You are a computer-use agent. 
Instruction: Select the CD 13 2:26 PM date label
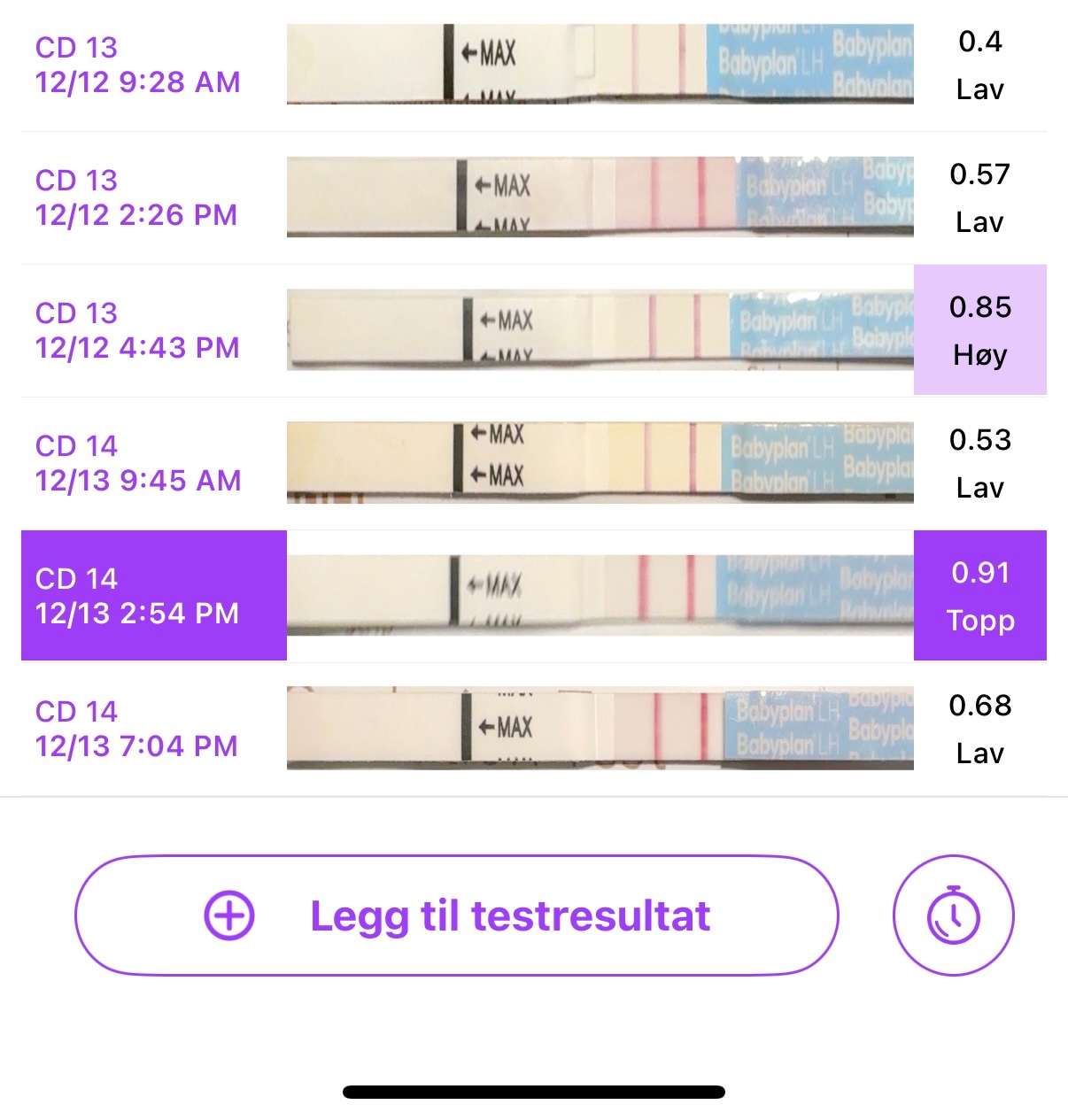tap(136, 197)
